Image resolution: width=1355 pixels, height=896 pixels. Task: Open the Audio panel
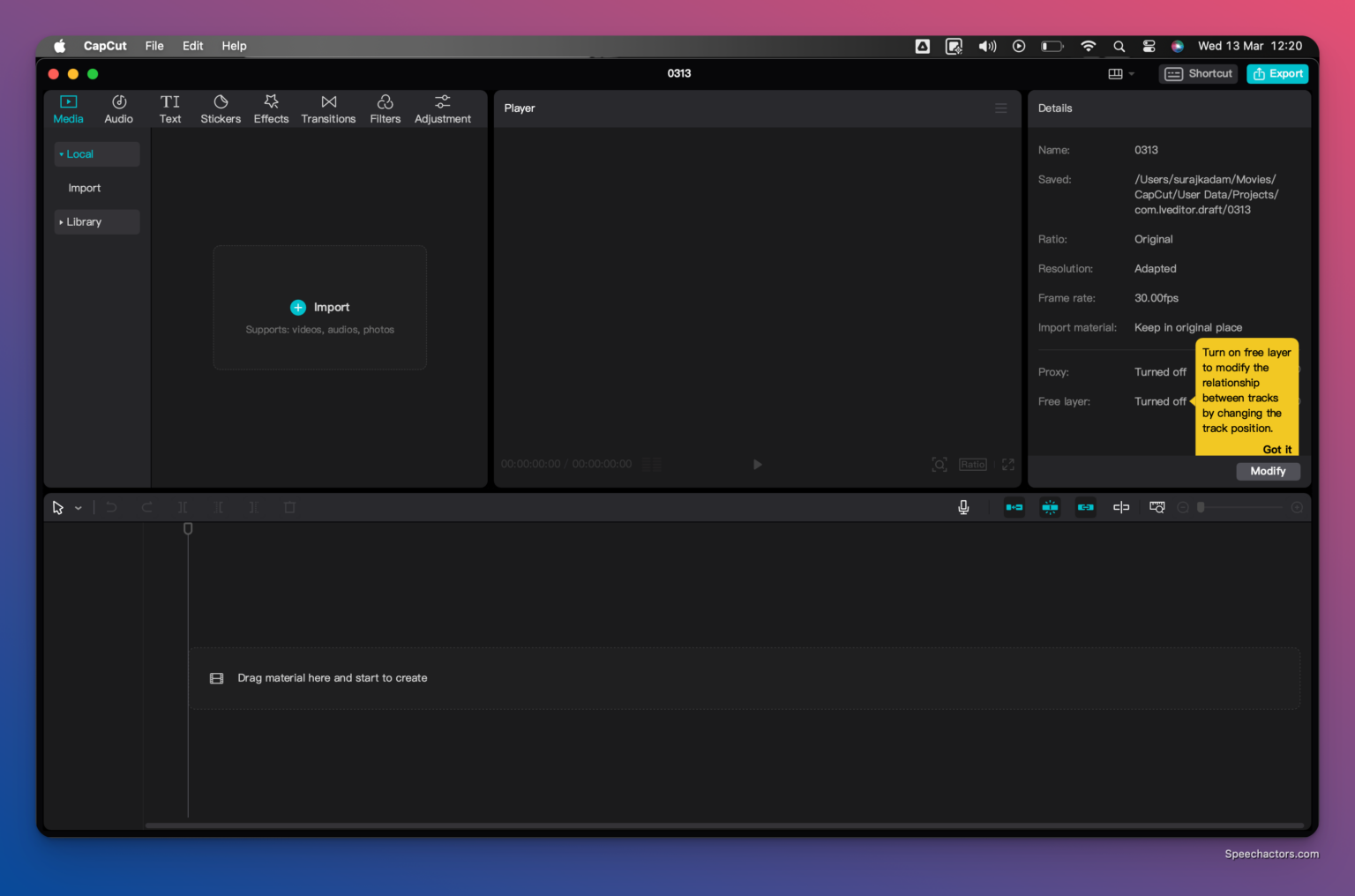coord(118,108)
